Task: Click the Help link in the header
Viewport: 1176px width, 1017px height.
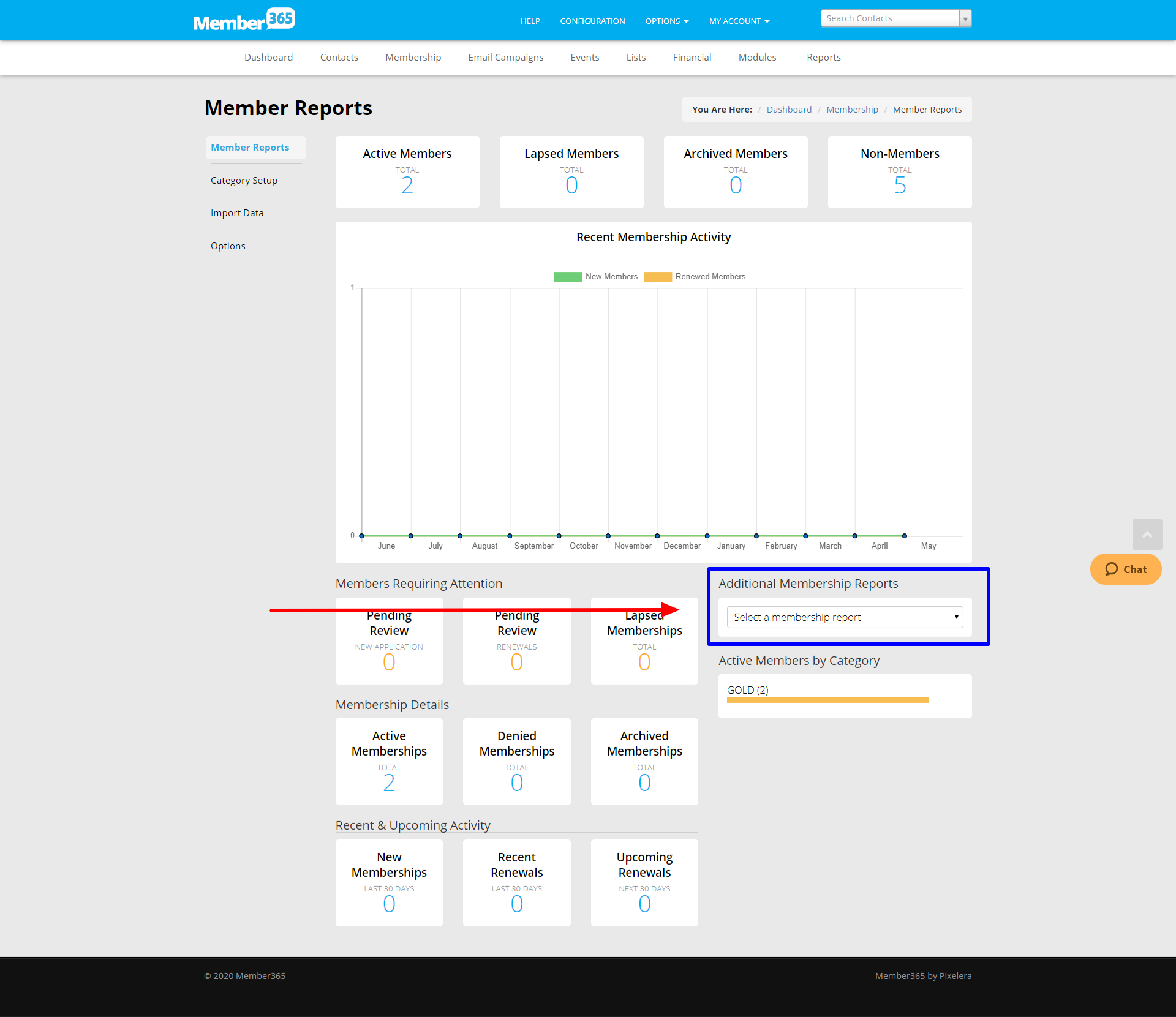Action: 530,21
